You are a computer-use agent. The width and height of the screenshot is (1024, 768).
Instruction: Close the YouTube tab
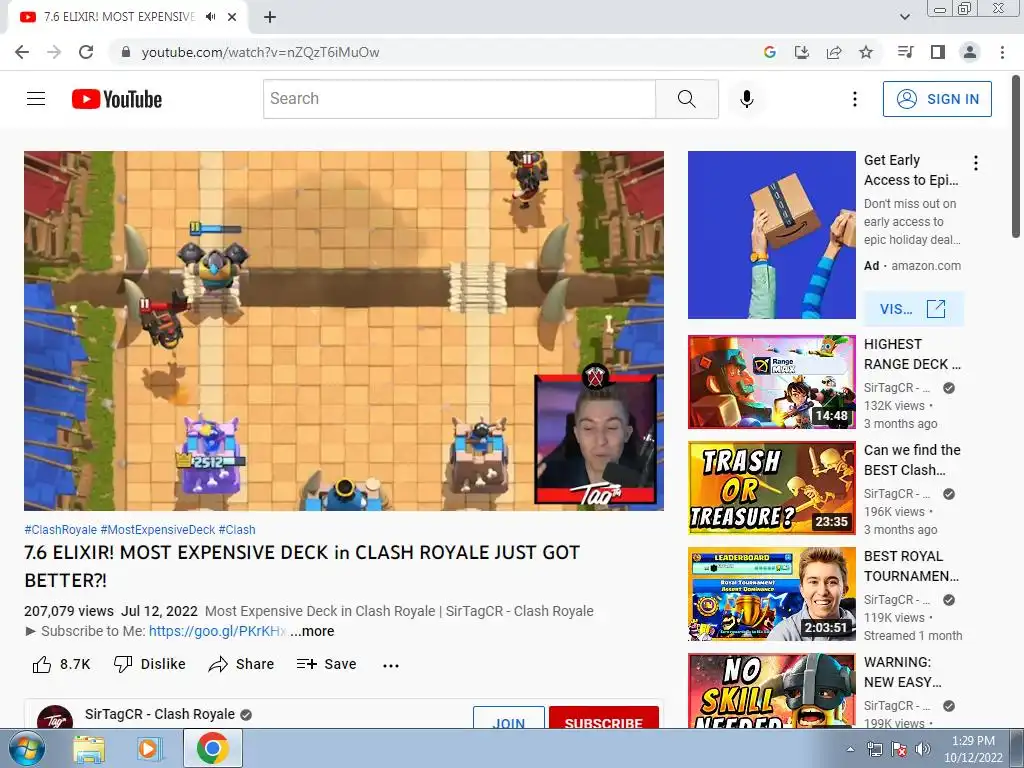(232, 17)
